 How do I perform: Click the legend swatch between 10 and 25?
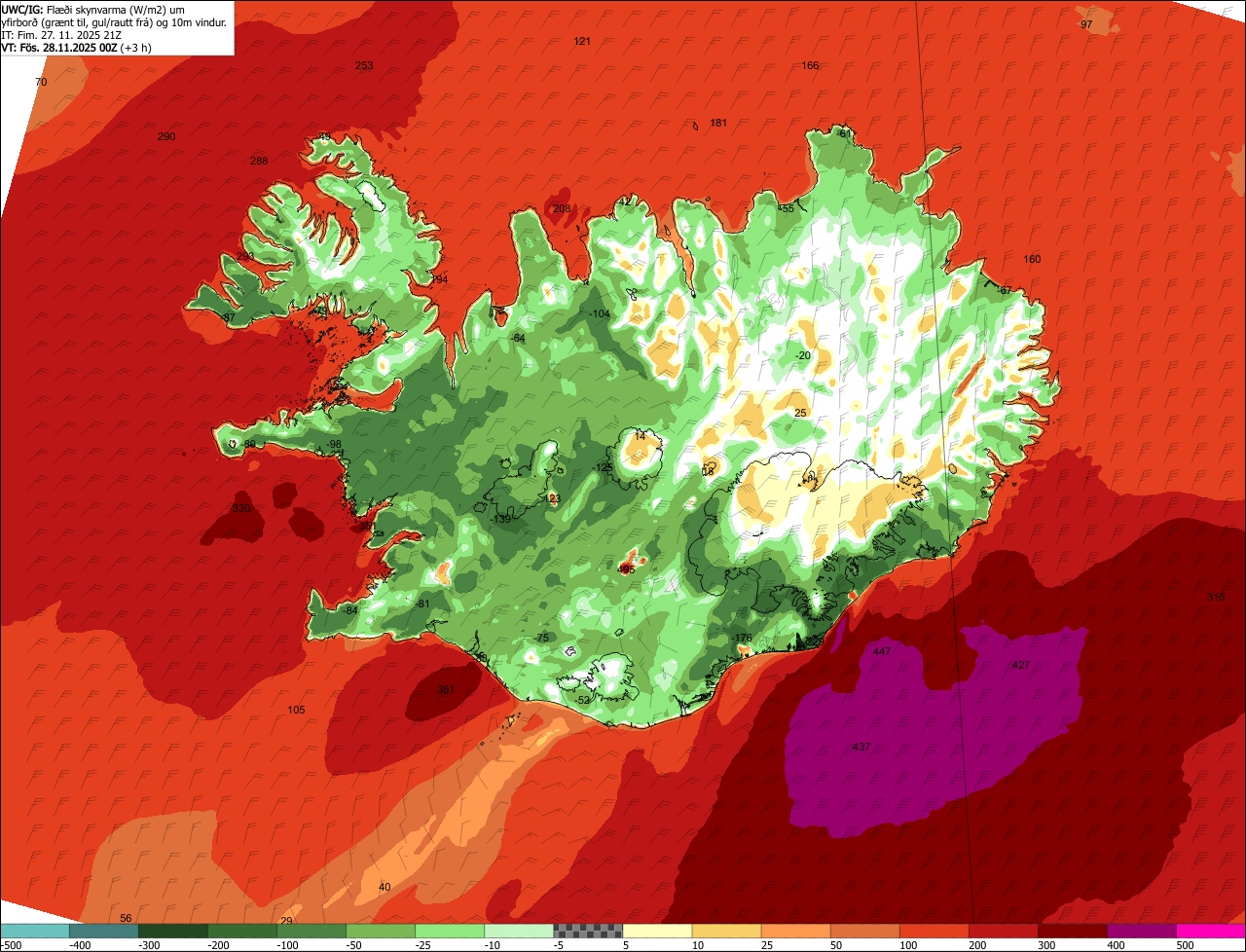725,930
